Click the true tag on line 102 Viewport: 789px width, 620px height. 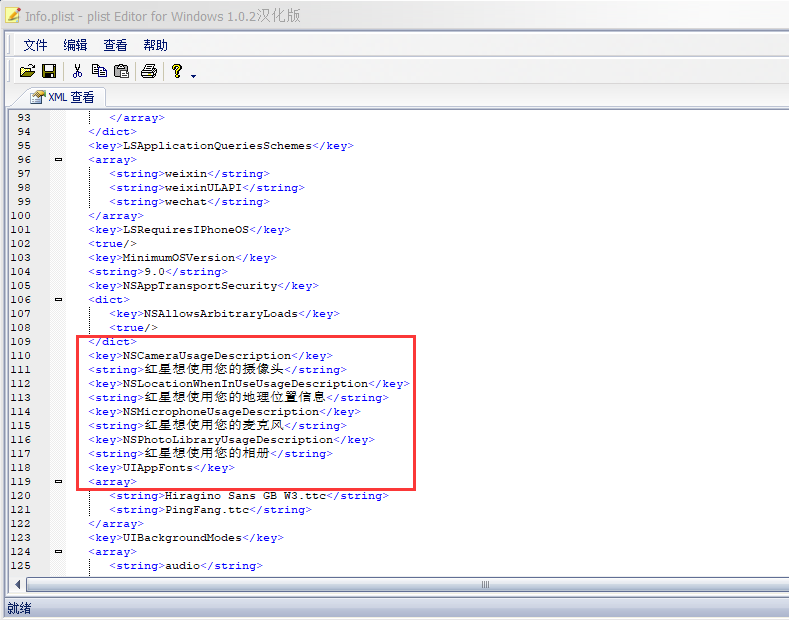coord(112,244)
